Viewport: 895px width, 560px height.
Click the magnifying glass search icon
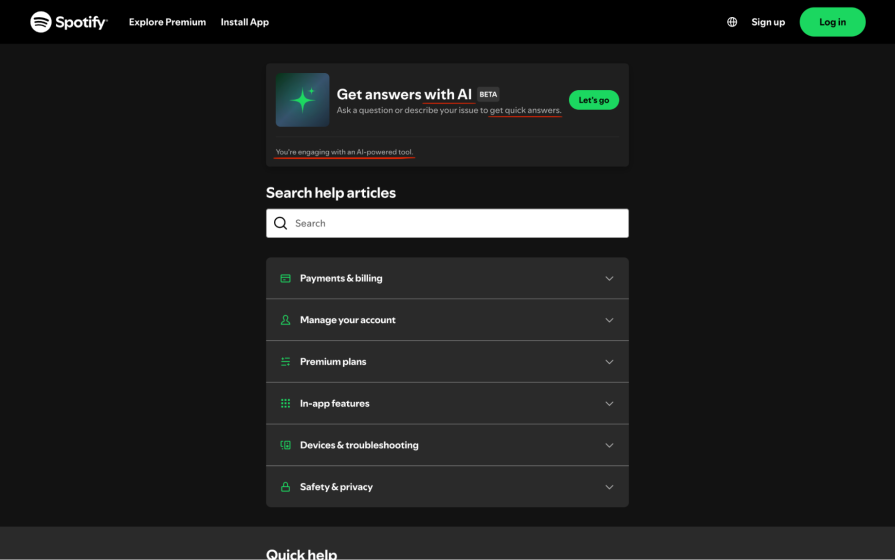click(x=281, y=223)
